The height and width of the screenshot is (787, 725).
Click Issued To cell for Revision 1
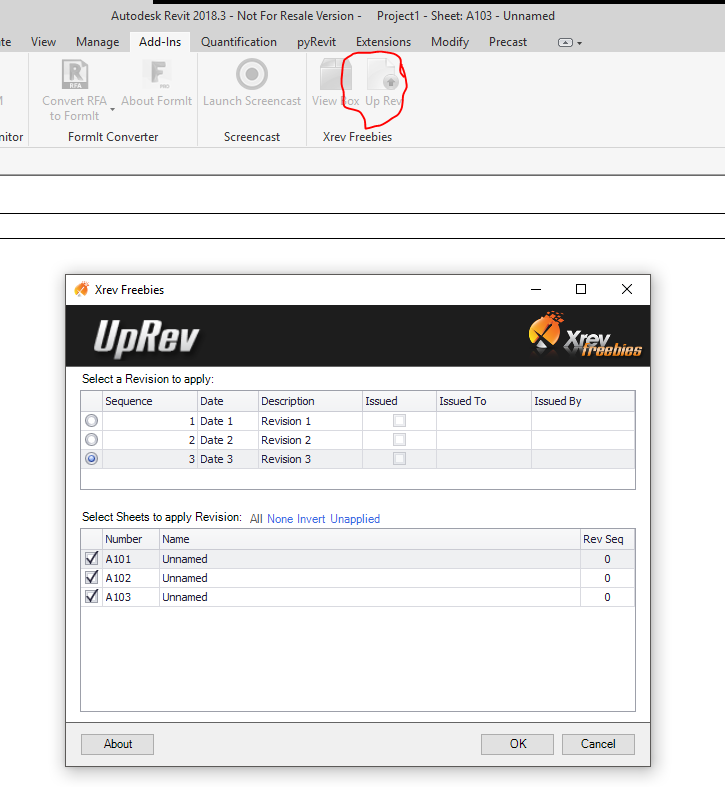[484, 421]
